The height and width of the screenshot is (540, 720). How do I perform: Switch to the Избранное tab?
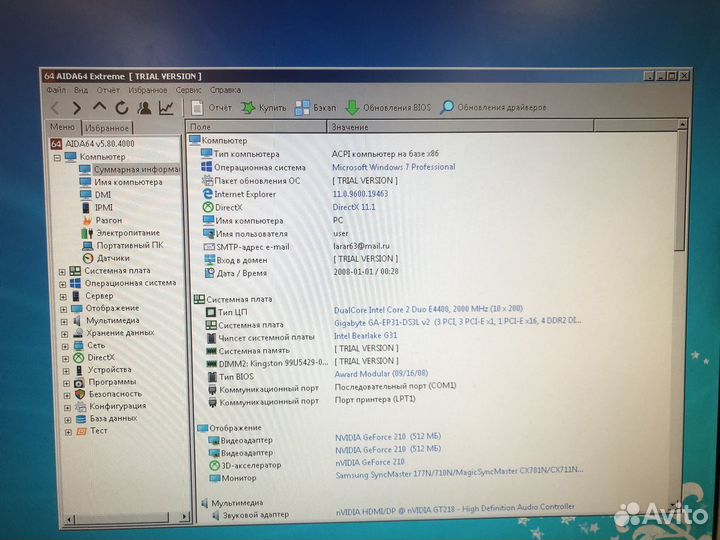pyautogui.click(x=106, y=128)
